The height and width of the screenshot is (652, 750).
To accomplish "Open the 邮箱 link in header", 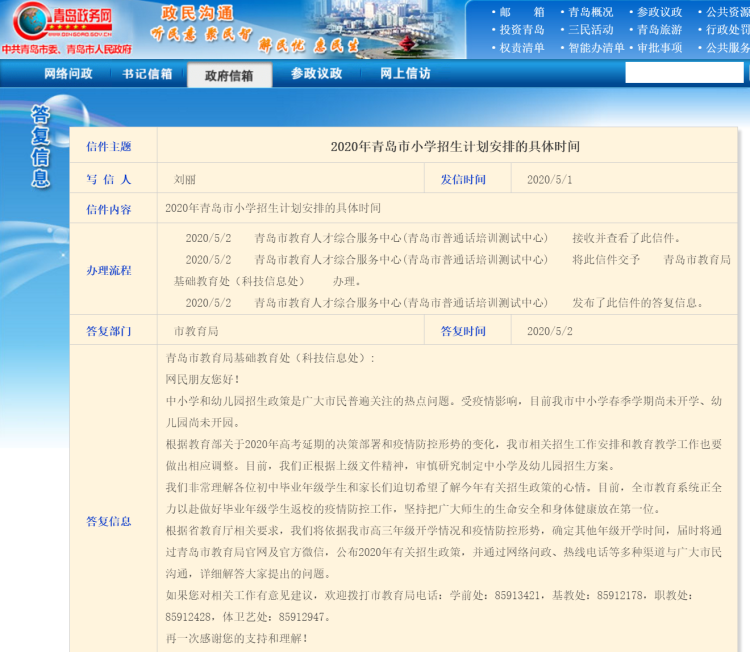I will click(522, 12).
